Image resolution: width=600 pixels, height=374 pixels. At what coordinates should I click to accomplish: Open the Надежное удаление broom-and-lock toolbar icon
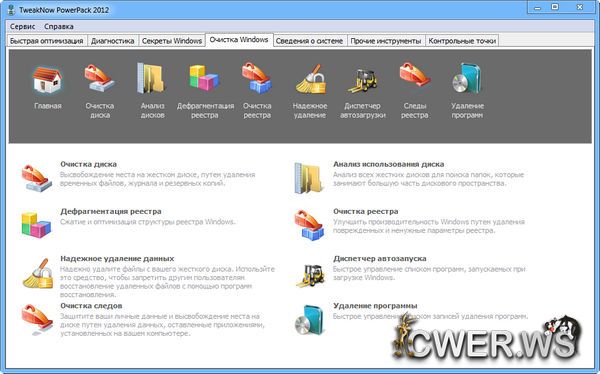[310, 79]
